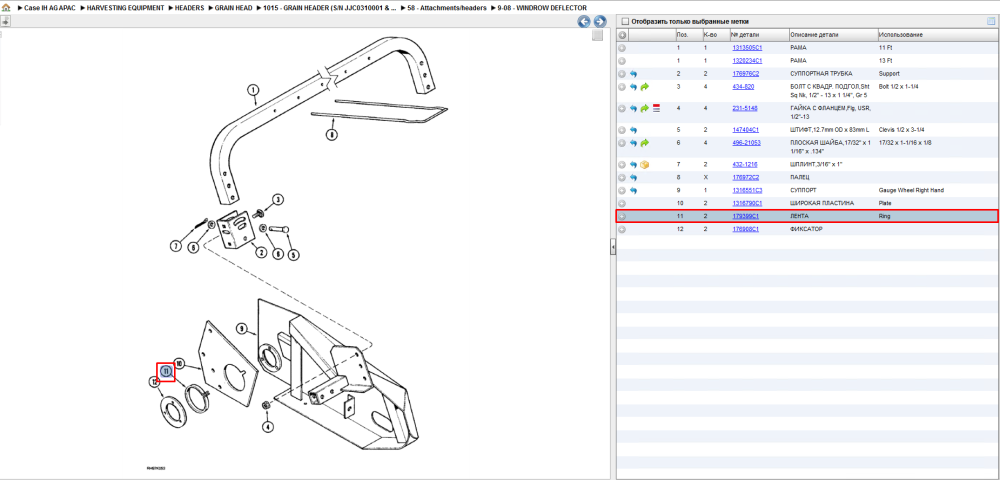Open part number link 1313505C1
Image resolution: width=1000 pixels, height=480 pixels.
pos(747,48)
